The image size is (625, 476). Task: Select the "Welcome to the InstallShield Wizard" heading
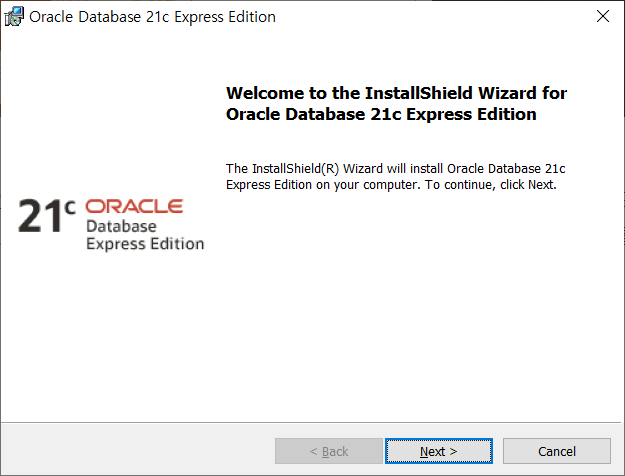click(396, 104)
